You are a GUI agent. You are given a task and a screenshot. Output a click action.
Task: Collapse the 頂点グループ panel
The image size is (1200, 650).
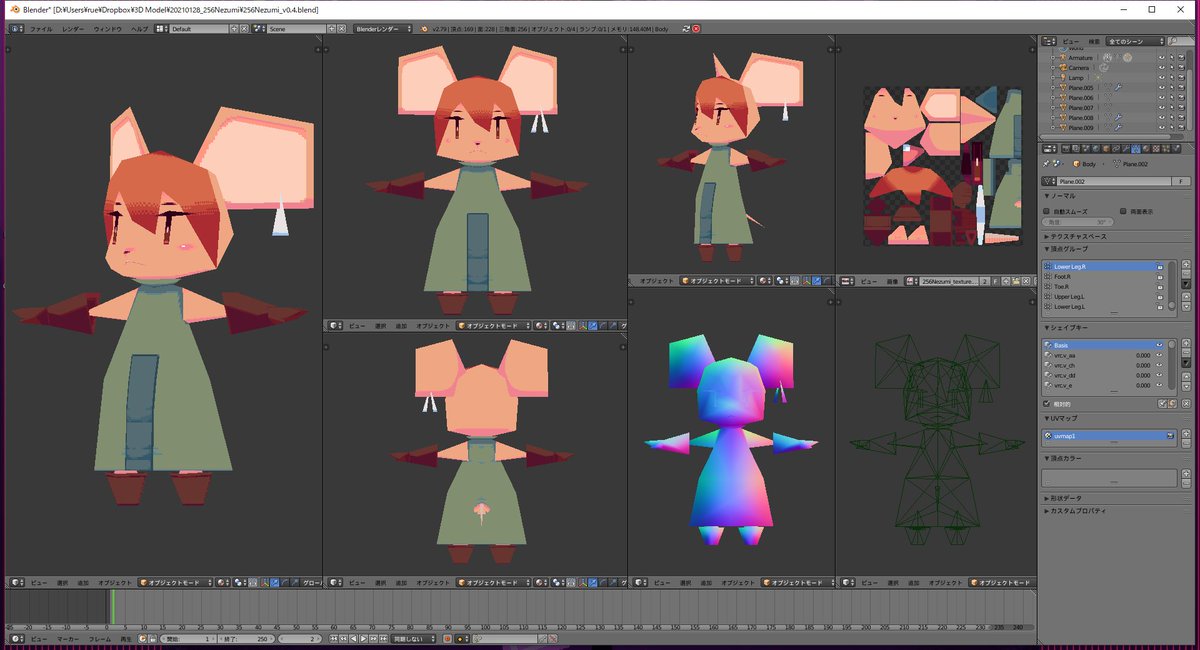click(x=1067, y=249)
